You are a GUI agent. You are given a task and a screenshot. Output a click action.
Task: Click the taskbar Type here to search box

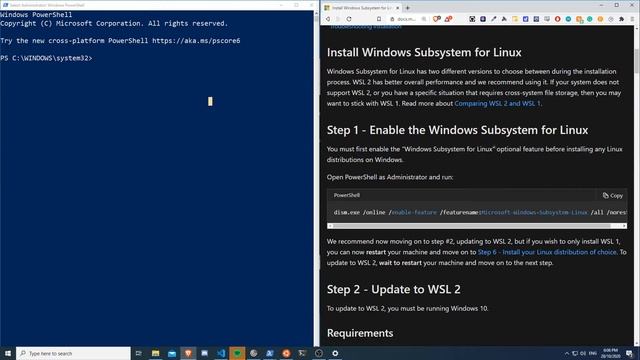[x=73, y=353]
